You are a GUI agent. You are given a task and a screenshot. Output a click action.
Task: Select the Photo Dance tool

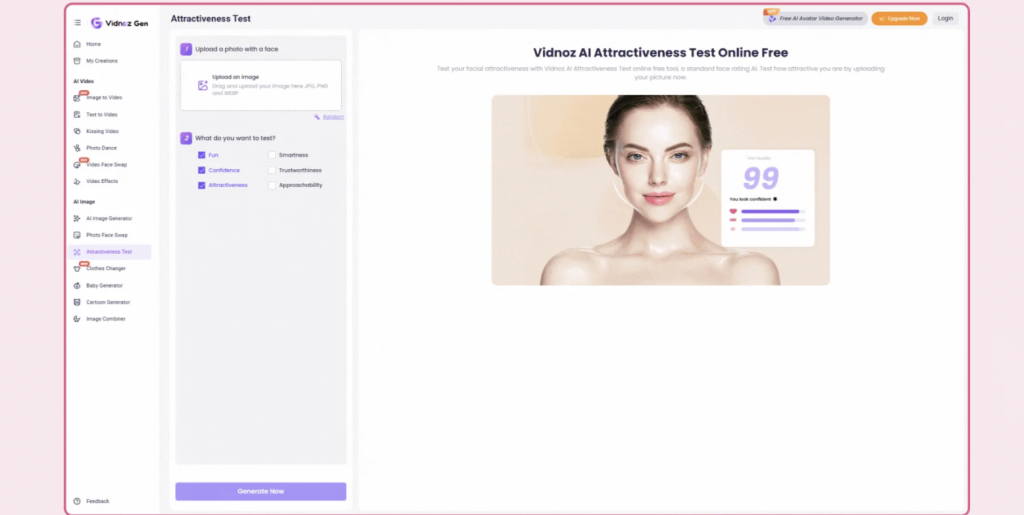(x=100, y=148)
